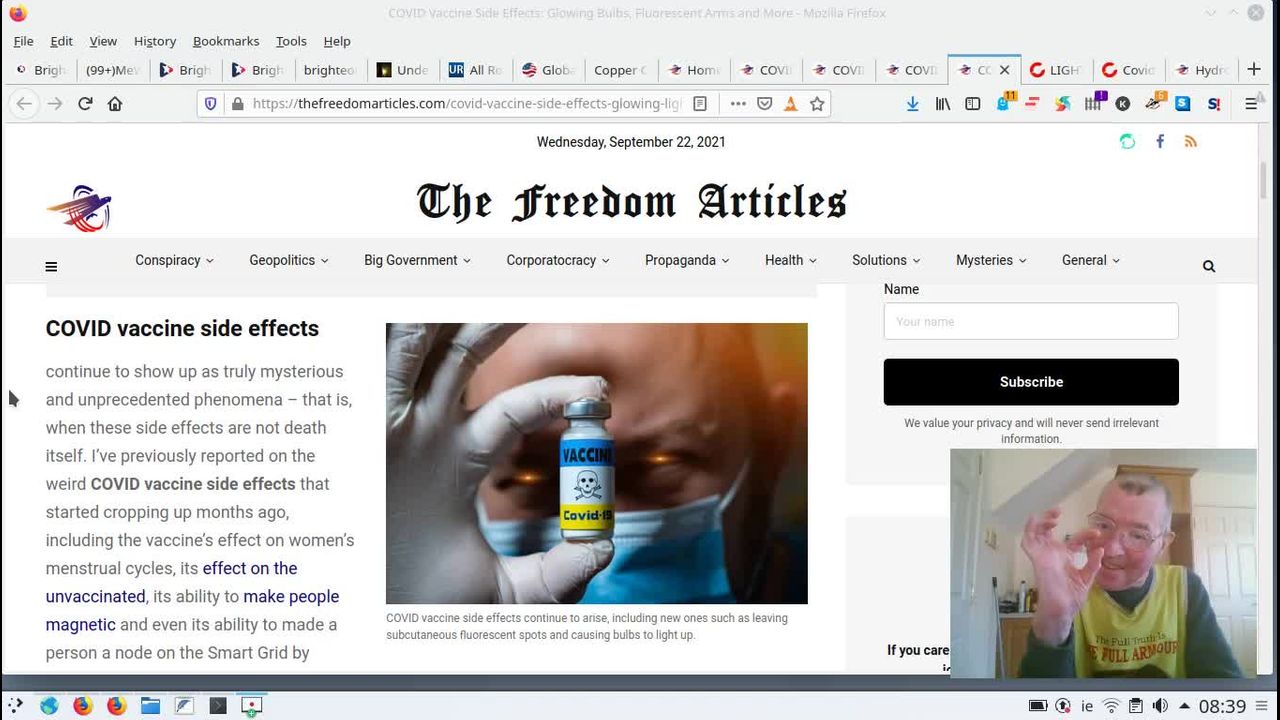This screenshot has height=720, width=1280.
Task: Click the site search magnifier icon
Action: pos(1209,266)
